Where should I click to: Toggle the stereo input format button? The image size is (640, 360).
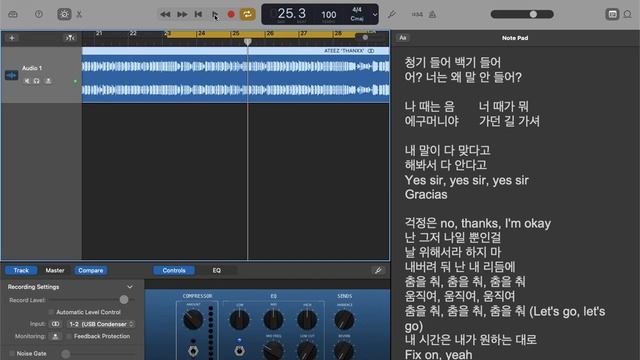[55, 324]
